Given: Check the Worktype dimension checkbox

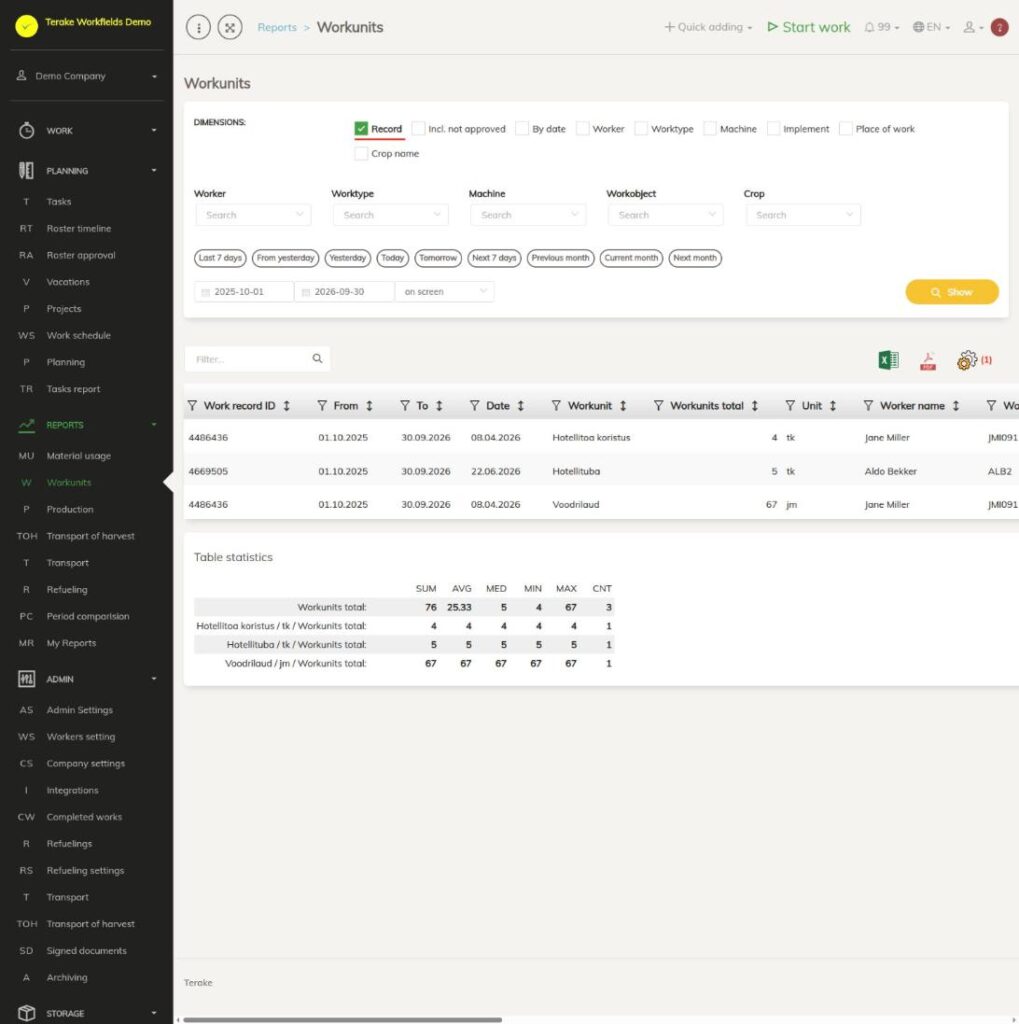Looking at the screenshot, I should point(641,129).
